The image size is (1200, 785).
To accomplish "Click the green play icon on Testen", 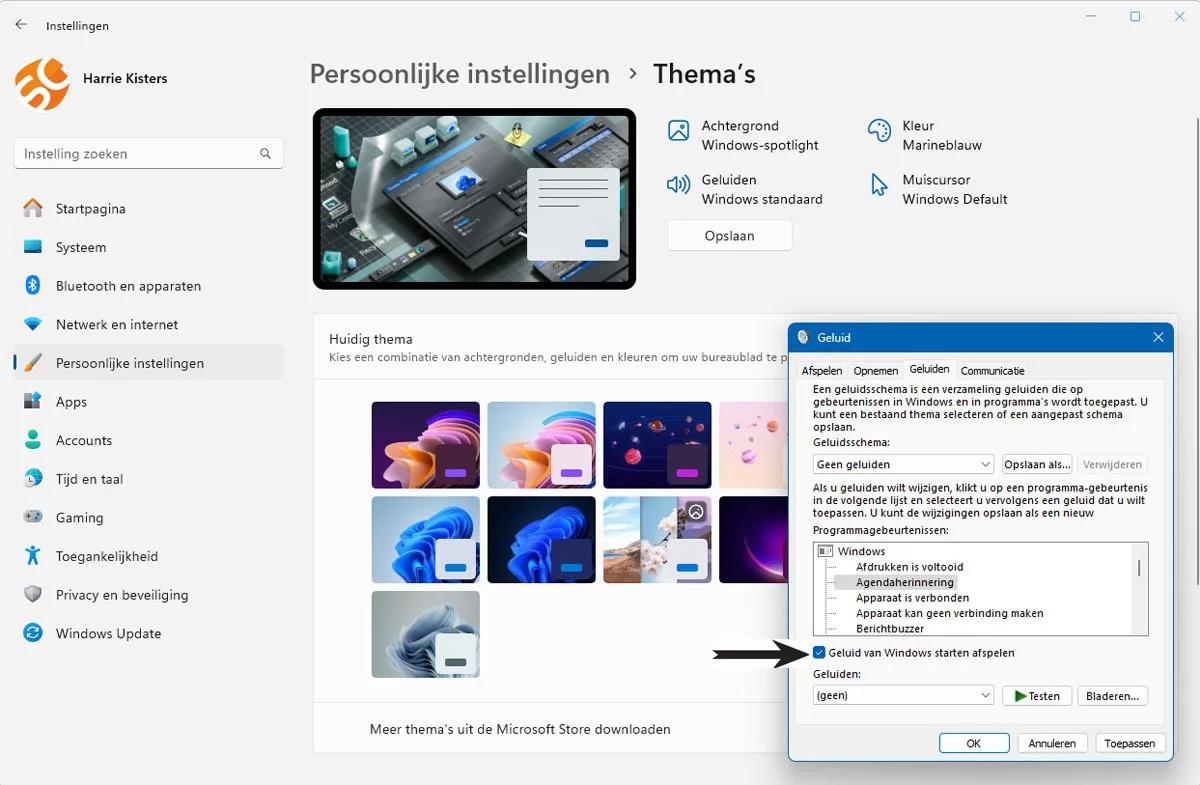I will (1020, 696).
